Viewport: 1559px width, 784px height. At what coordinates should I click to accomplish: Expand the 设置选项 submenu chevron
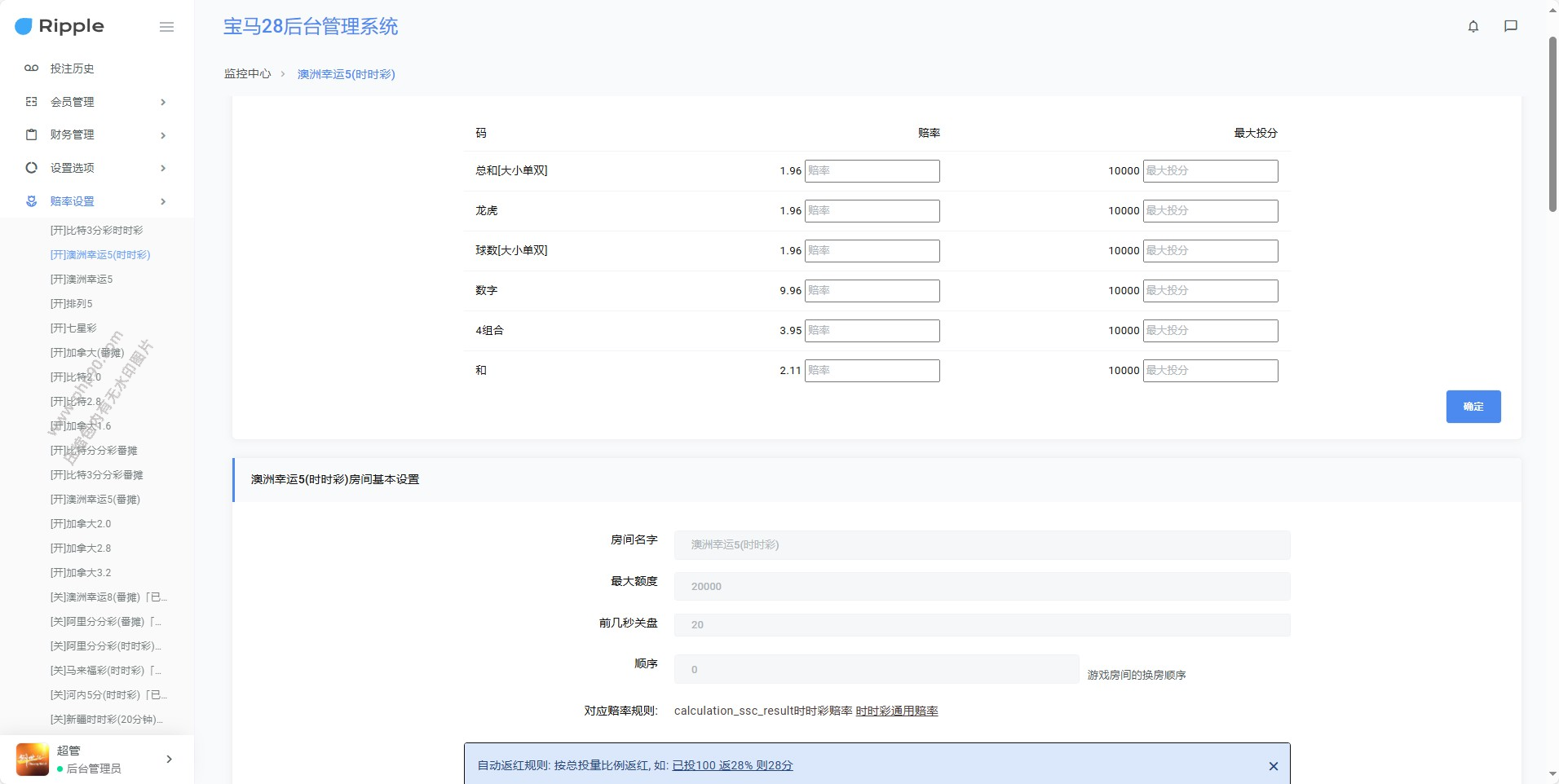[x=163, y=168]
